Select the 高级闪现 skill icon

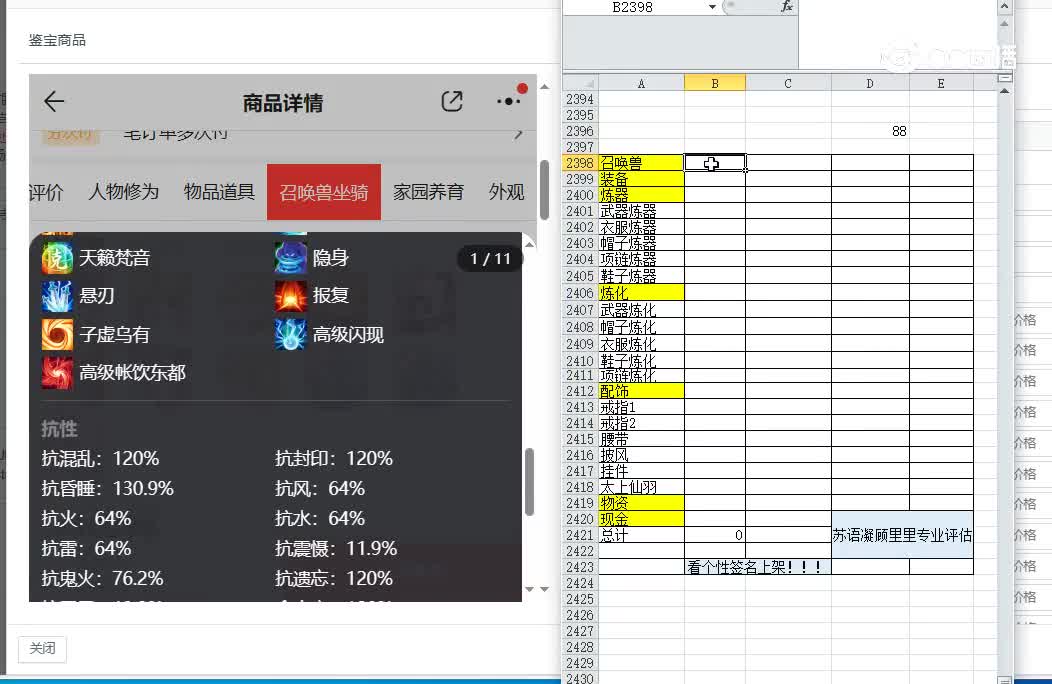click(290, 334)
